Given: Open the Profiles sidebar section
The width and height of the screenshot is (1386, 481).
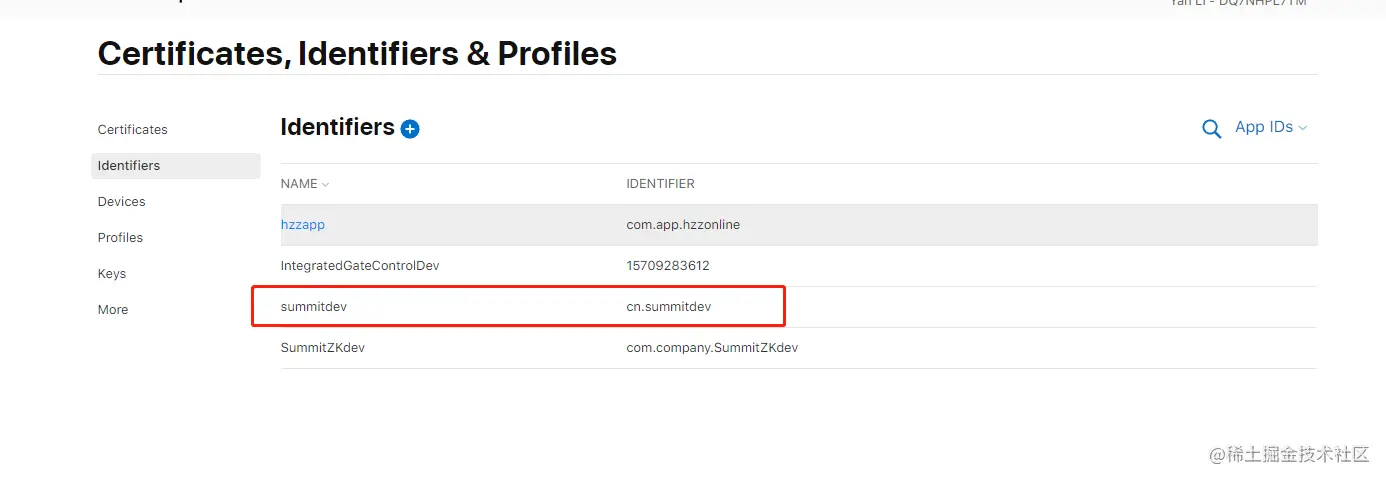Looking at the screenshot, I should coord(120,238).
